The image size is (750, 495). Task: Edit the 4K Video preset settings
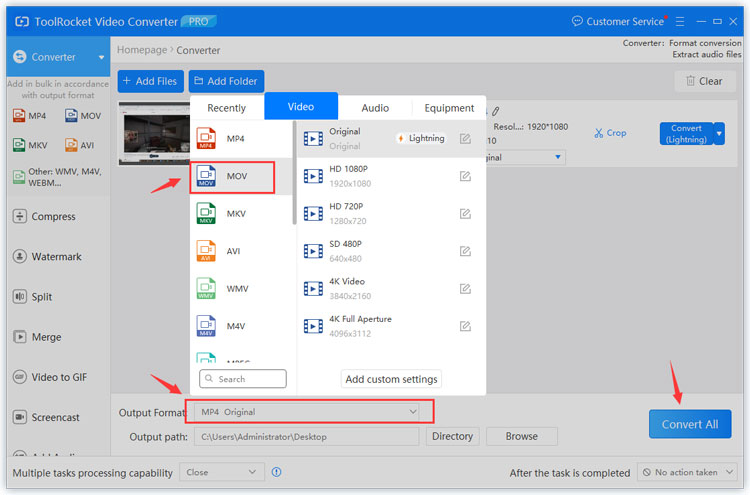point(465,289)
